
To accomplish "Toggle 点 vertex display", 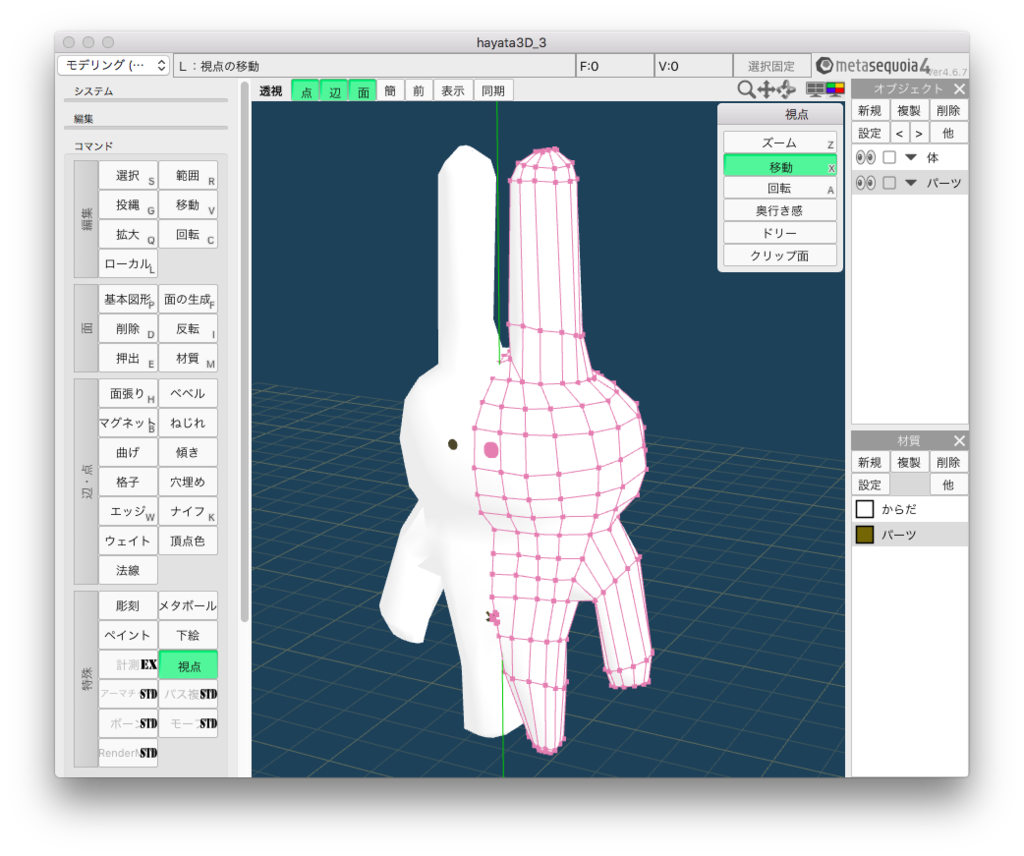I will click(x=306, y=91).
